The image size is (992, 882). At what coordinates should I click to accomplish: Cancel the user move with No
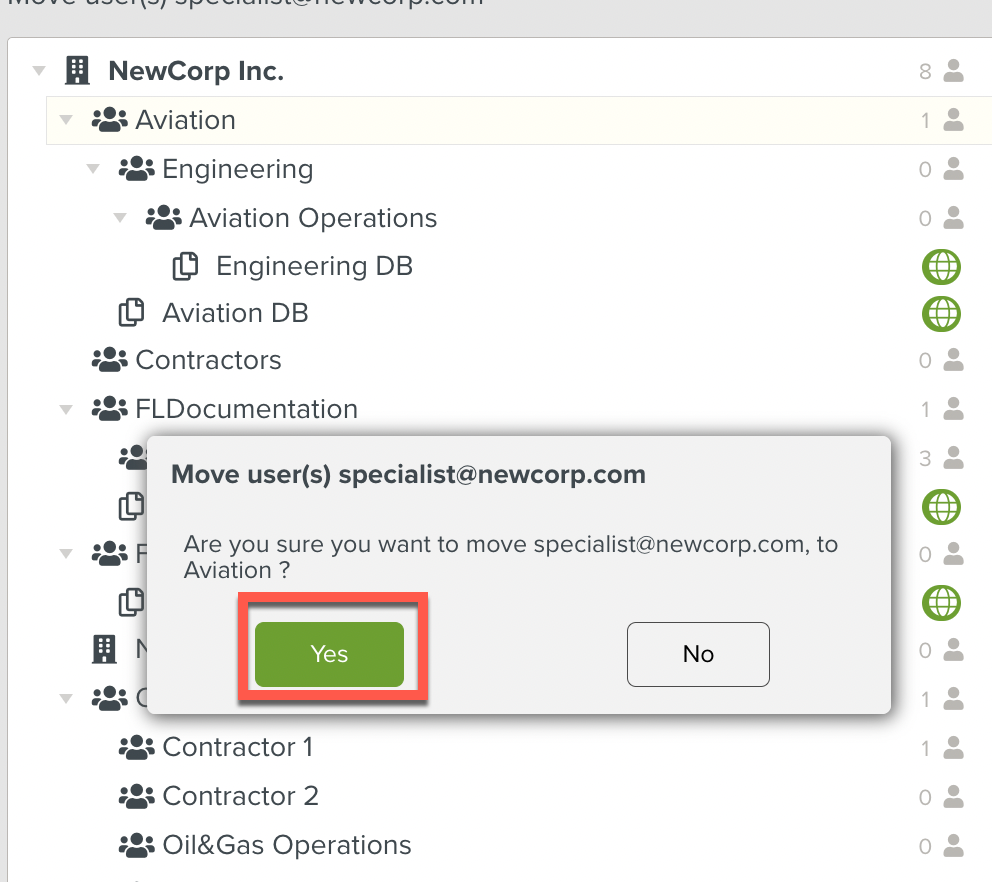[x=697, y=654]
